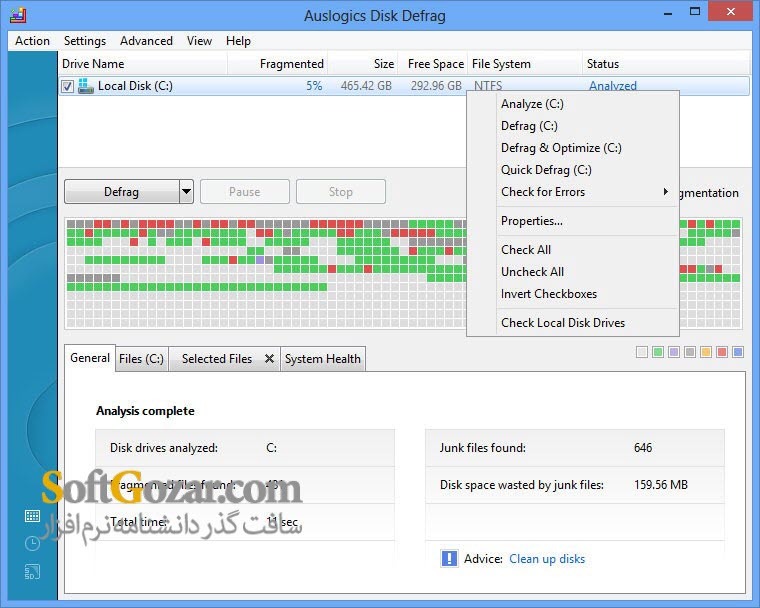Open the View menu

199,41
